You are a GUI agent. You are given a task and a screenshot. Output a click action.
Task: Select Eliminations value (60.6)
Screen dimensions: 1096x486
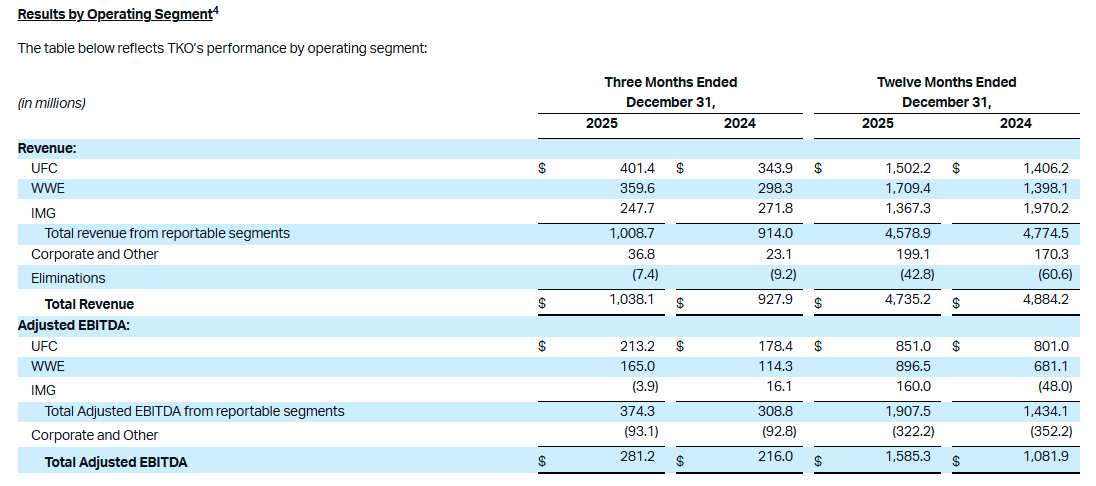(1055, 275)
